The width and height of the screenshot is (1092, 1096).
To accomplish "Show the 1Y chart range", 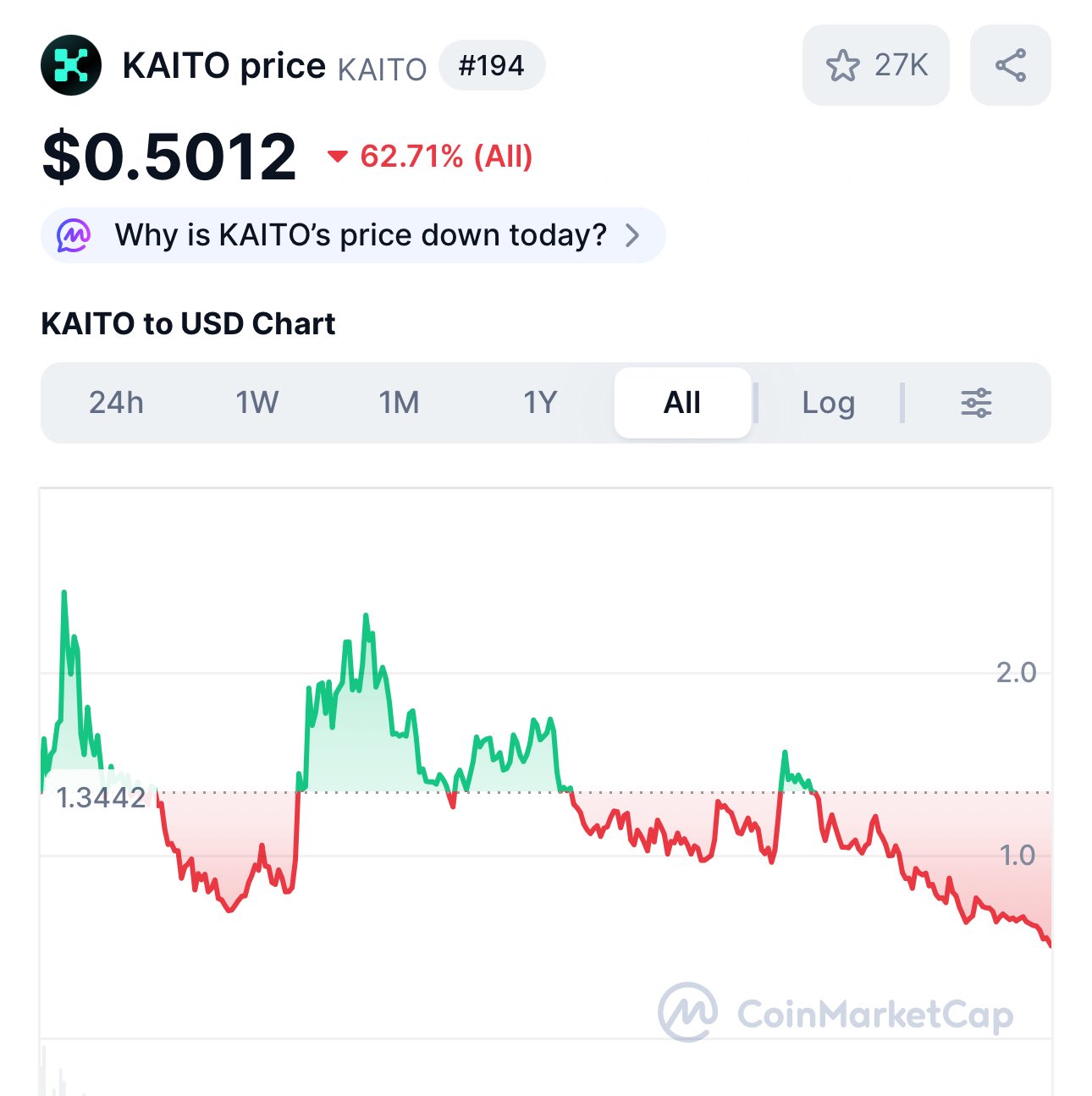I will 540,403.
